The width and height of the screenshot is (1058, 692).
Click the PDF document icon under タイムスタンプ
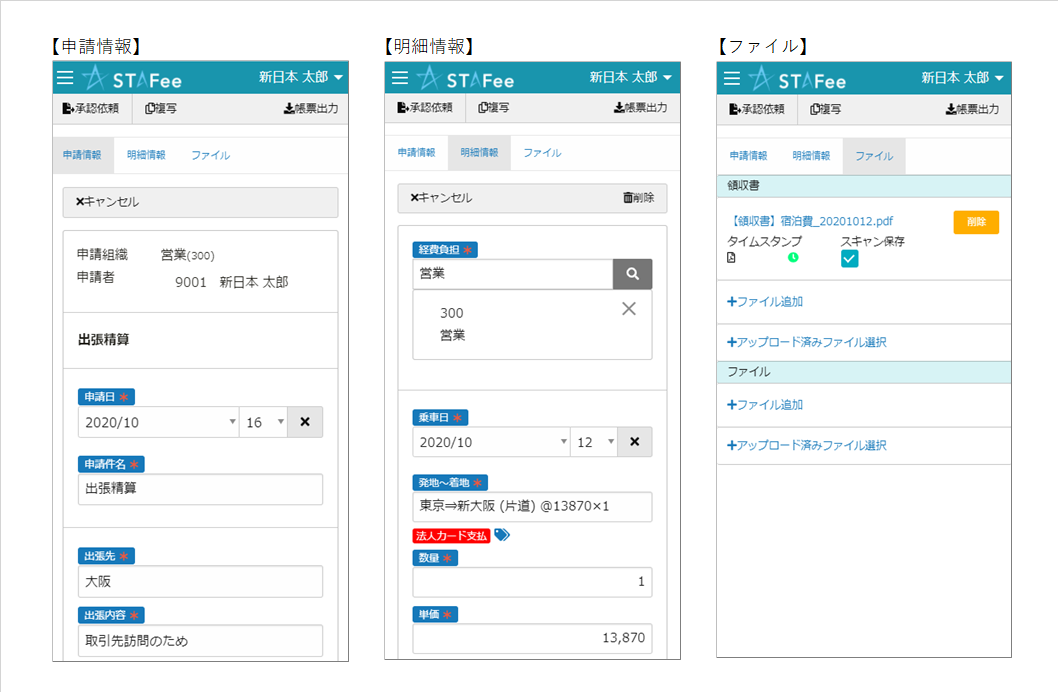coord(731,257)
